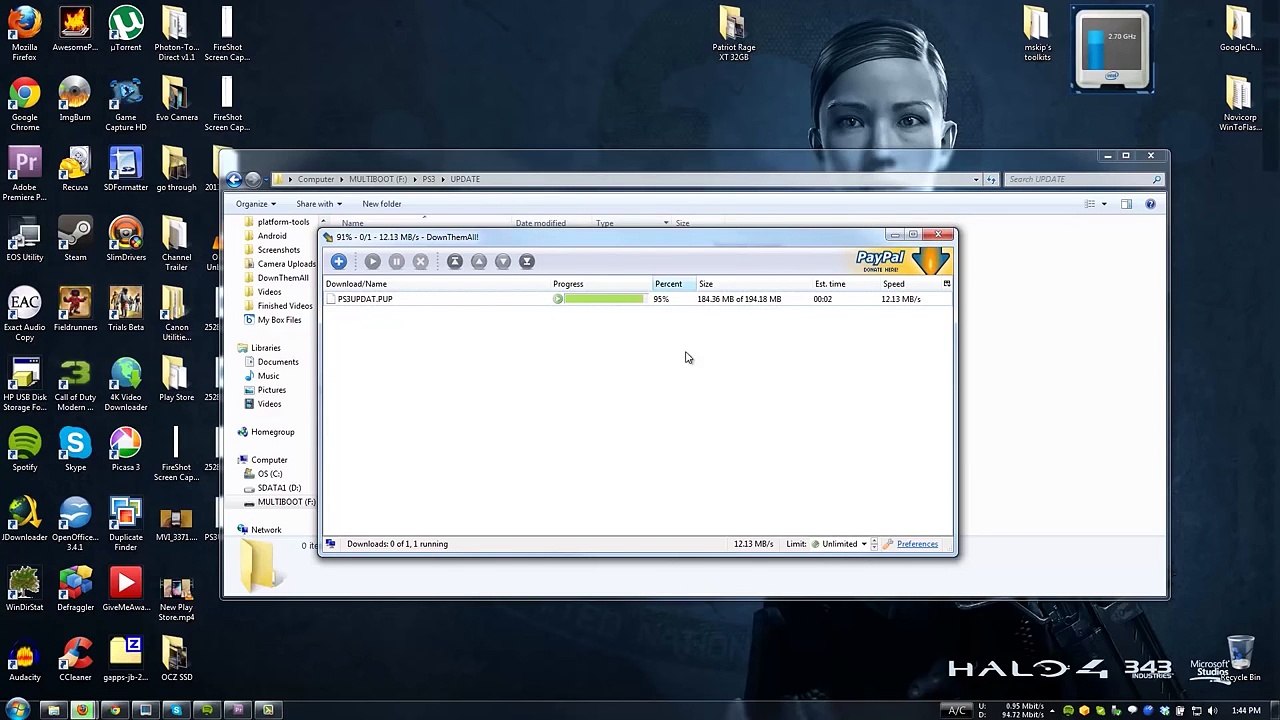1280x720 pixels.
Task: Show hidden system tray icons arrow
Action: click(1054, 711)
